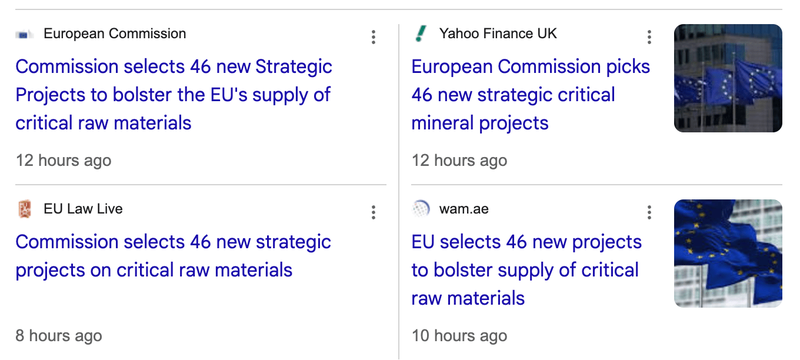This screenshot has width=800, height=360.
Task: Click the EU Law Live favicon
Action: point(24,209)
